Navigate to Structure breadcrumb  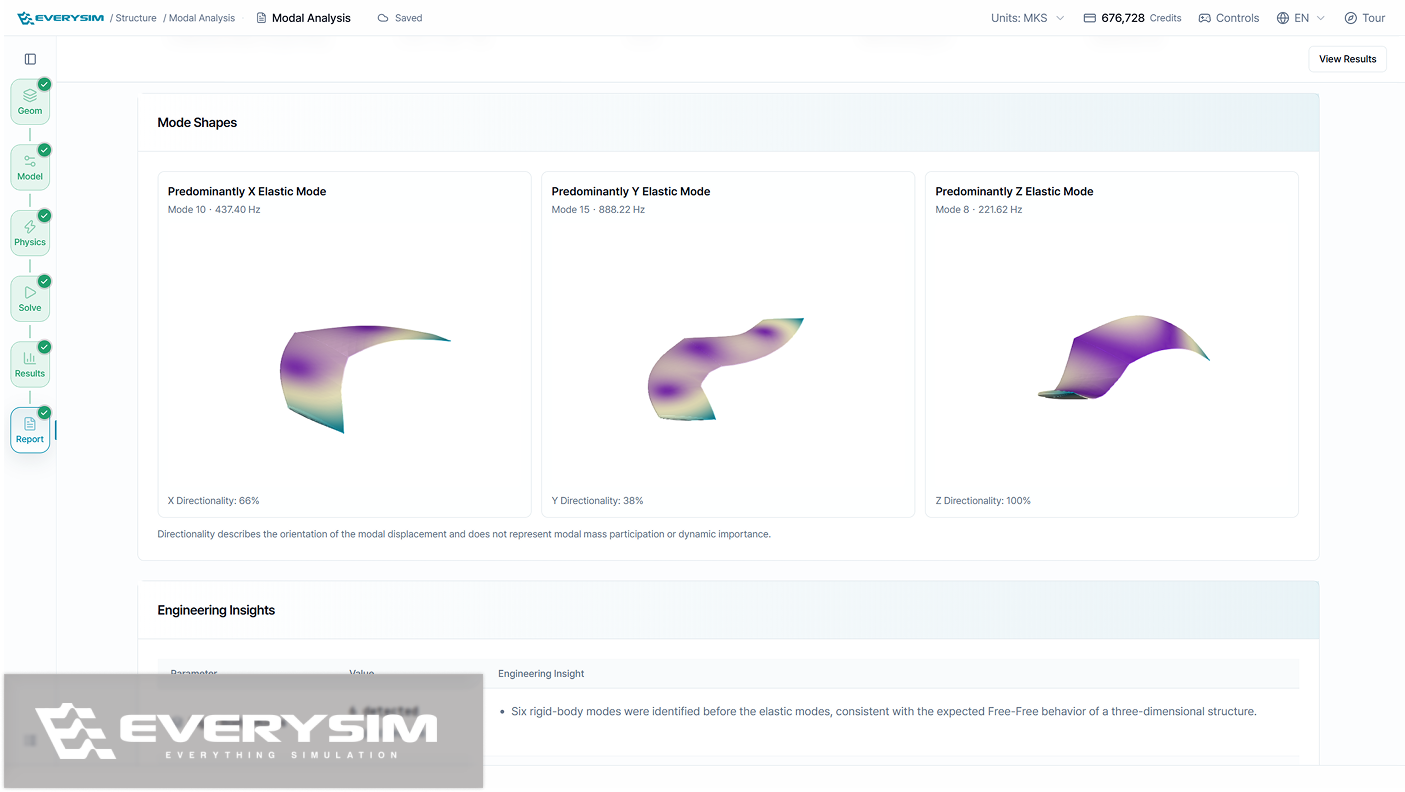136,18
